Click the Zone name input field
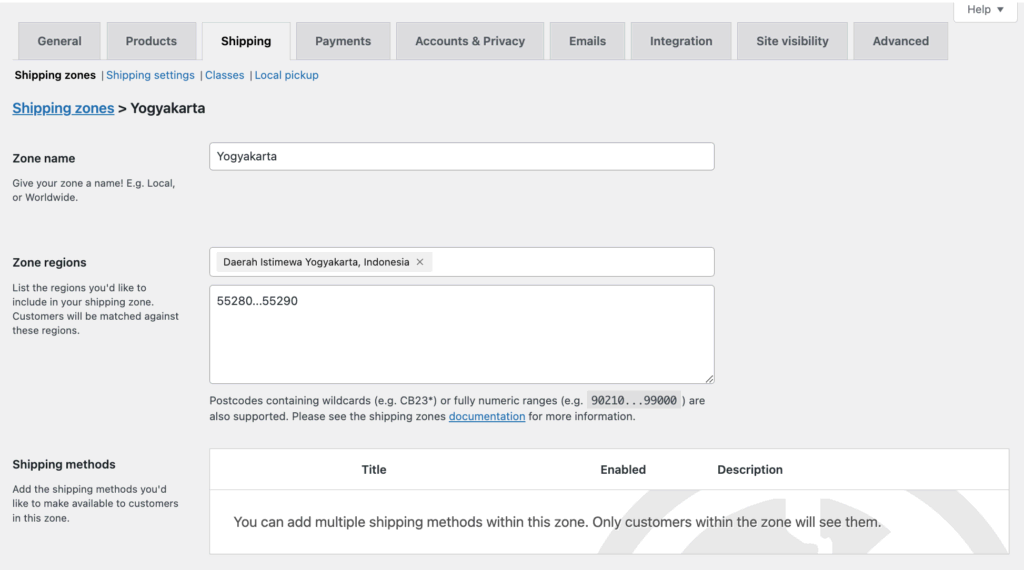This screenshot has width=1024, height=570. [x=461, y=156]
